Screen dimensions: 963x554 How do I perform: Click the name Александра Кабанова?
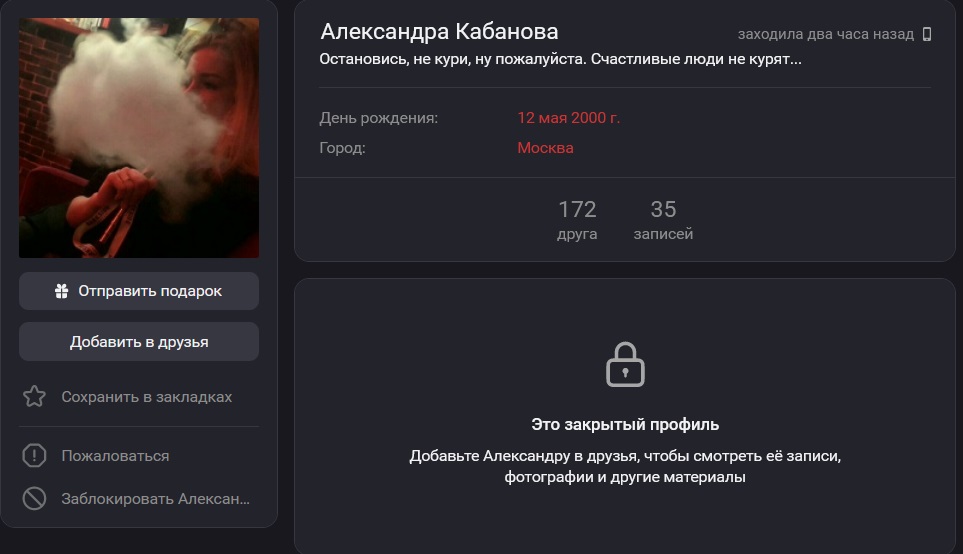pos(440,31)
